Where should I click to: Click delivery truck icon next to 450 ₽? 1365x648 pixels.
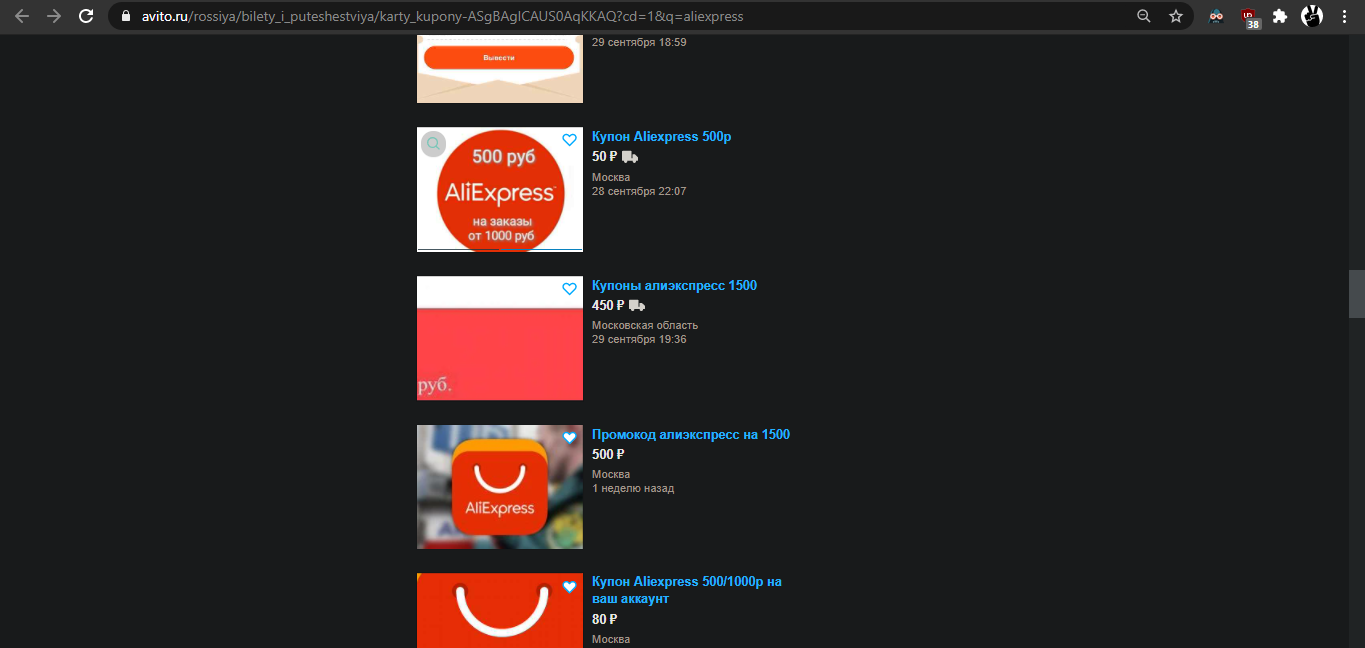click(637, 306)
